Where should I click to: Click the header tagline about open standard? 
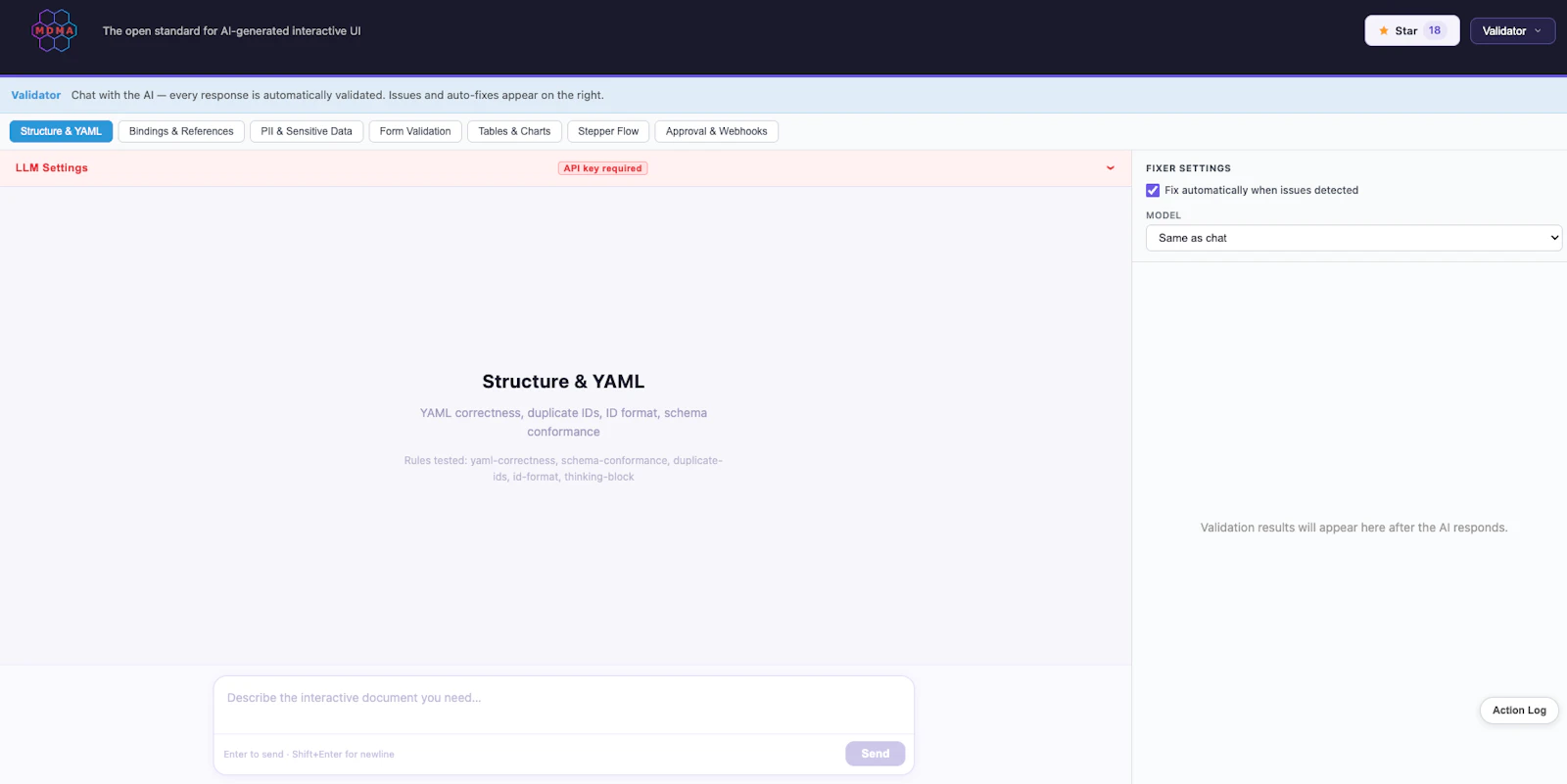pyautogui.click(x=232, y=31)
